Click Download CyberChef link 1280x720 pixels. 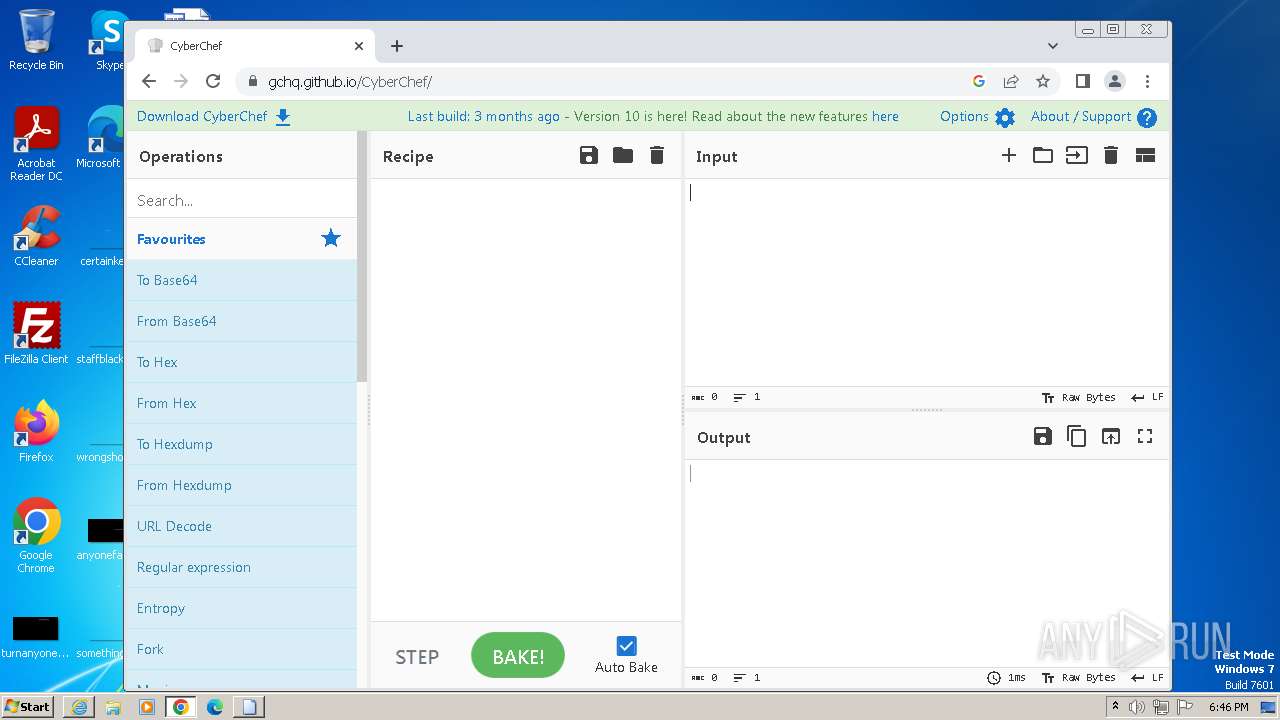202,116
